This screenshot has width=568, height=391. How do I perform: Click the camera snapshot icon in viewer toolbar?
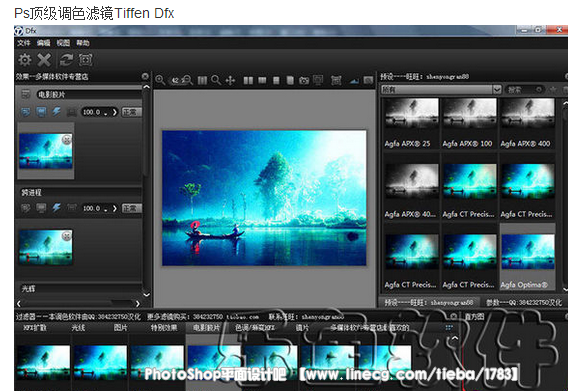pos(304,80)
